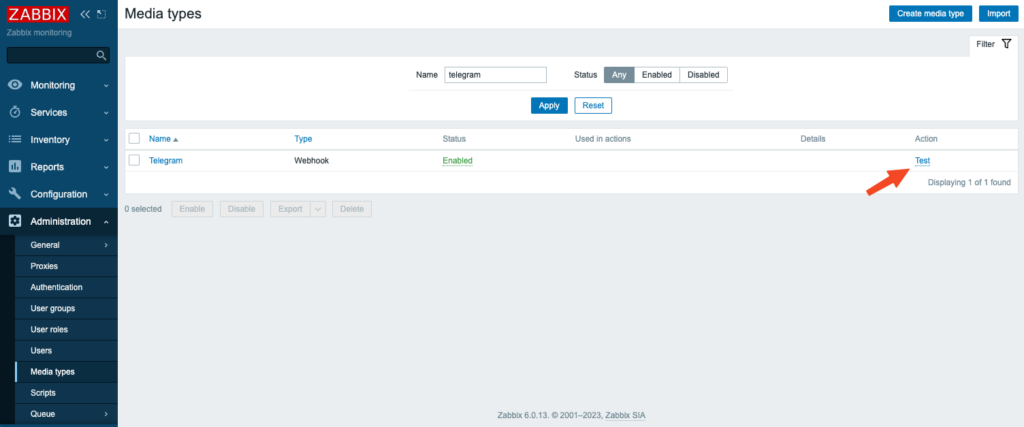
Task: Click the Disable bulk action button
Action: tap(242, 209)
